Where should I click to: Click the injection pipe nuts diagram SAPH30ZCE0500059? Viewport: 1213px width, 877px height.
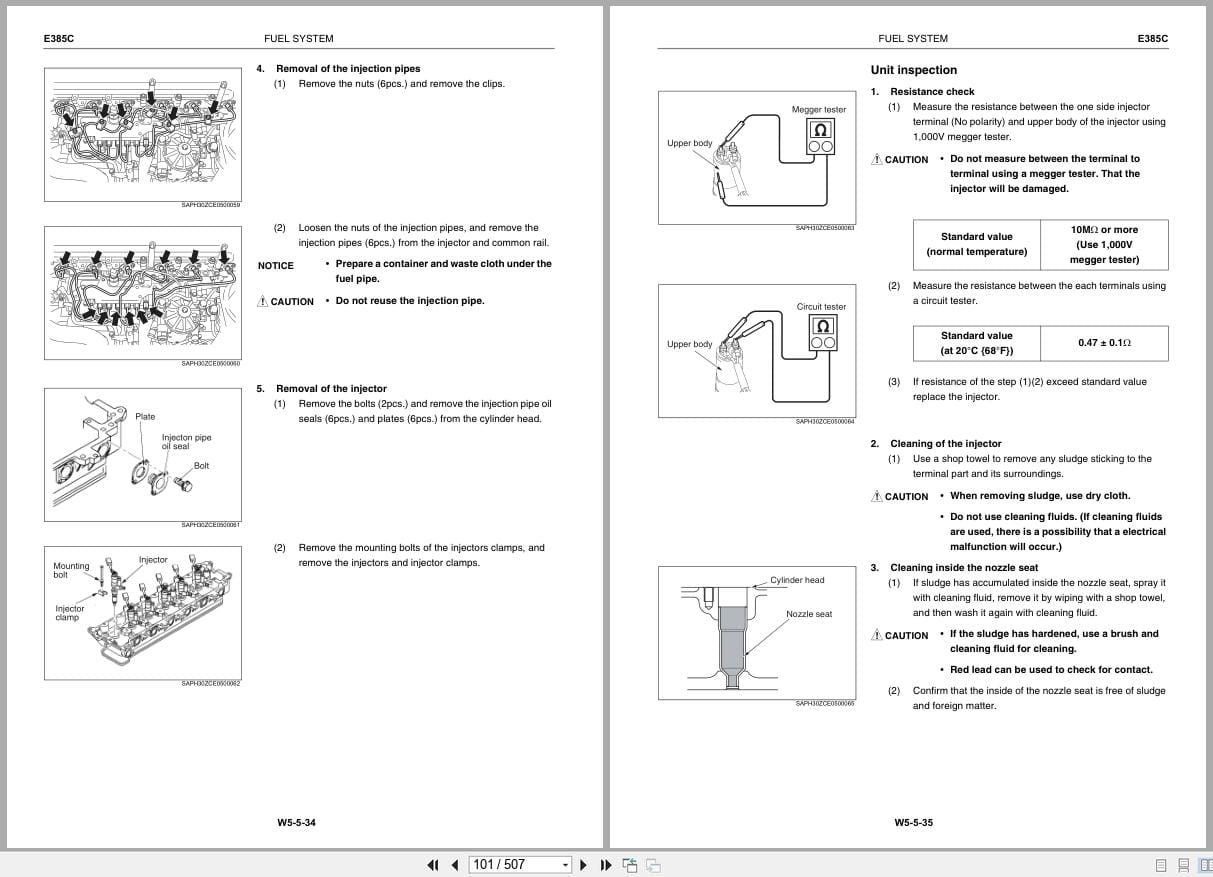coord(142,135)
